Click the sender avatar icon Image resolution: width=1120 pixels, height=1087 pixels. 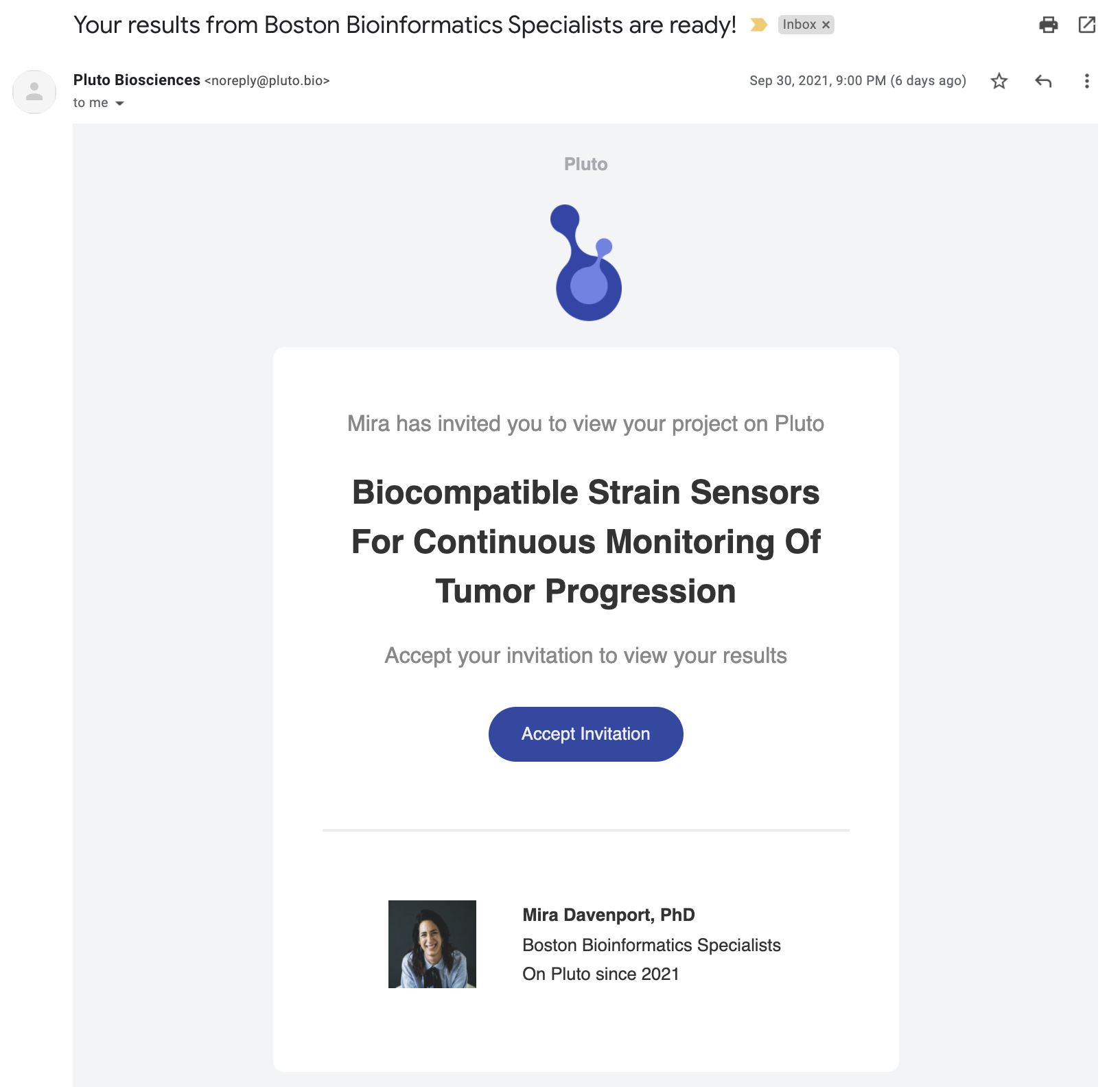point(34,91)
